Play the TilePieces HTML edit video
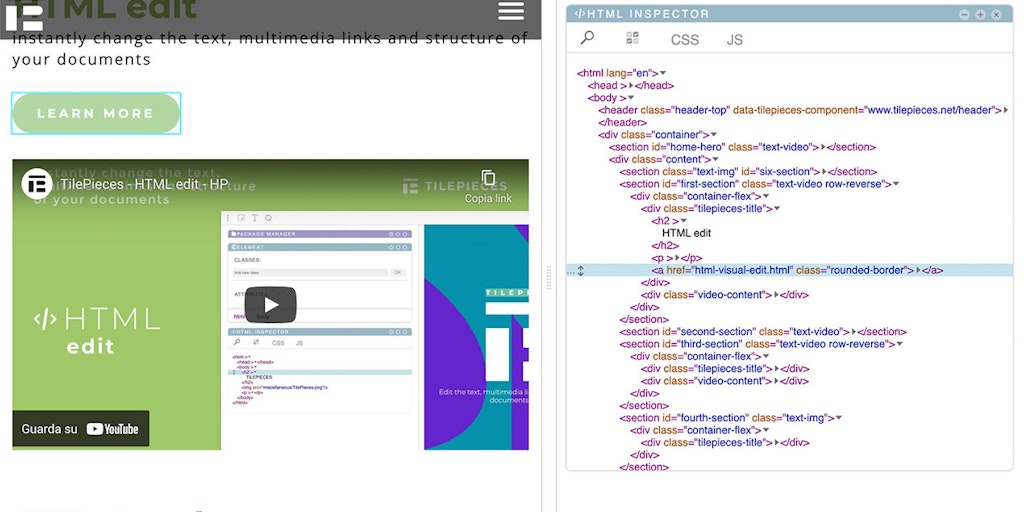 point(270,304)
